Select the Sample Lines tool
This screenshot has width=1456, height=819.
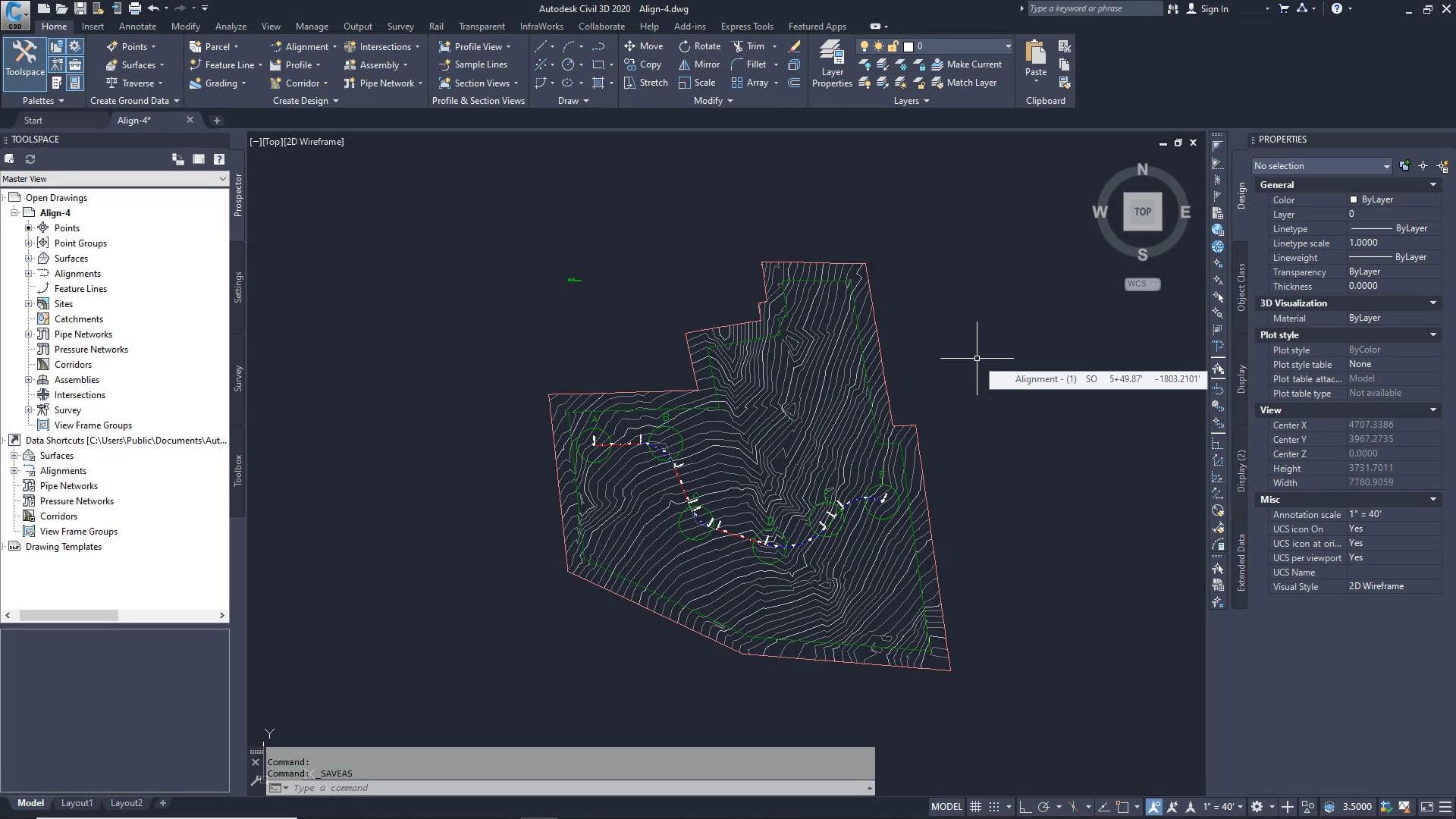pyautogui.click(x=475, y=64)
